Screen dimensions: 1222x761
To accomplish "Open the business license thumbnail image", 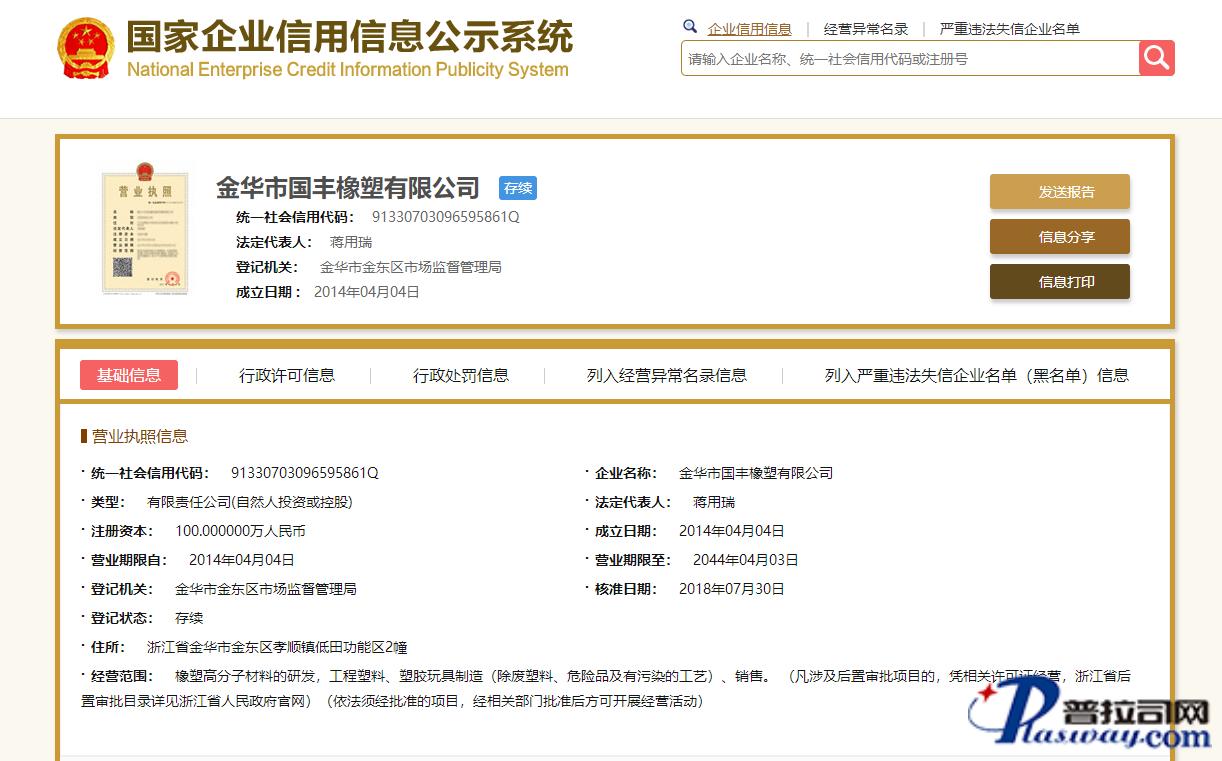I will pos(144,232).
